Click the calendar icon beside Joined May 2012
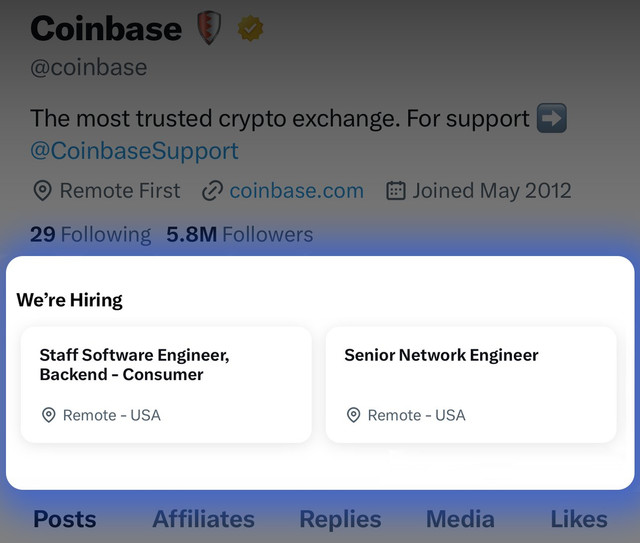This screenshot has width=640, height=543. 396,191
